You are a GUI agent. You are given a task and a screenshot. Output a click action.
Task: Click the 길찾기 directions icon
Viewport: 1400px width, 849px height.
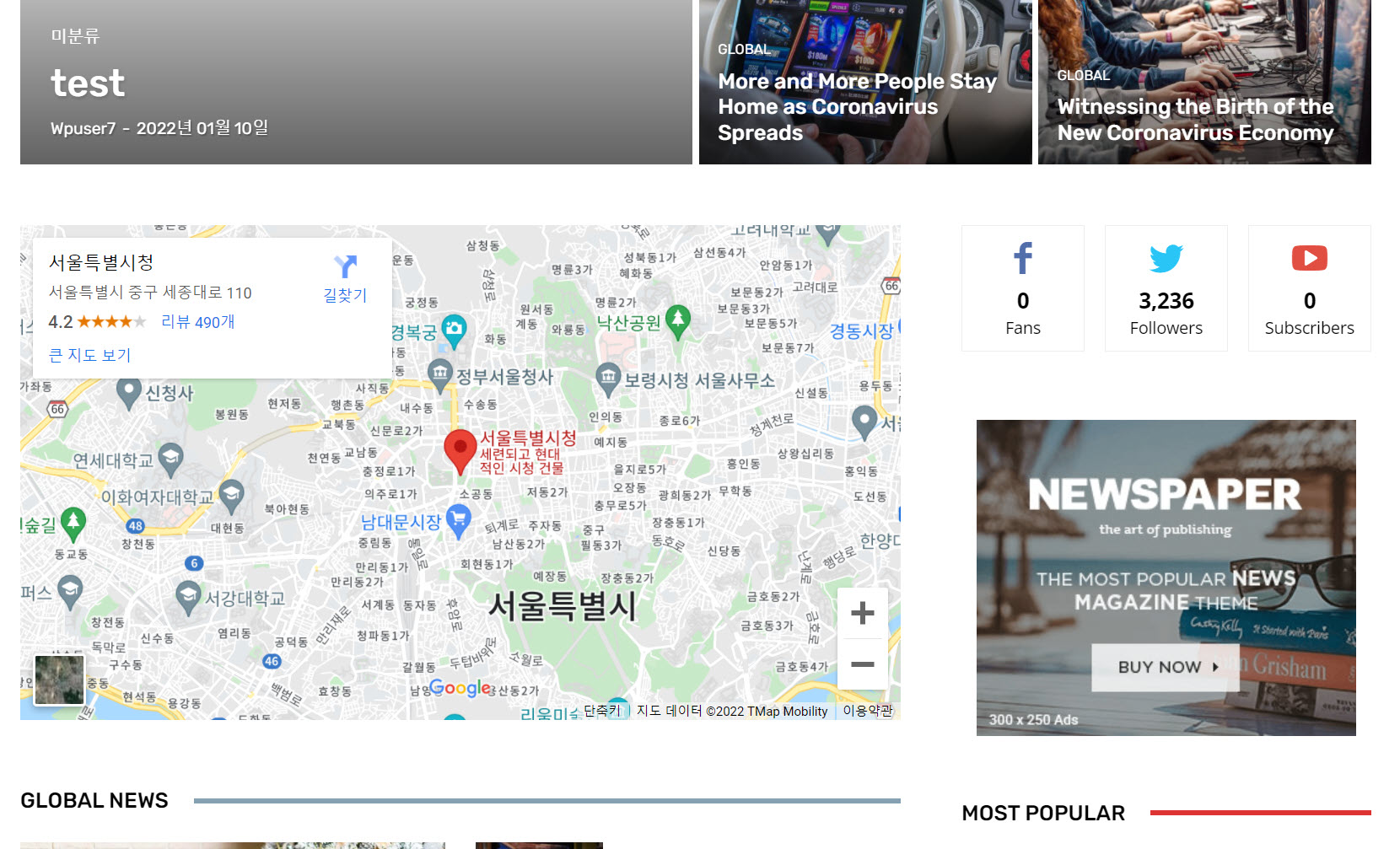click(x=345, y=266)
